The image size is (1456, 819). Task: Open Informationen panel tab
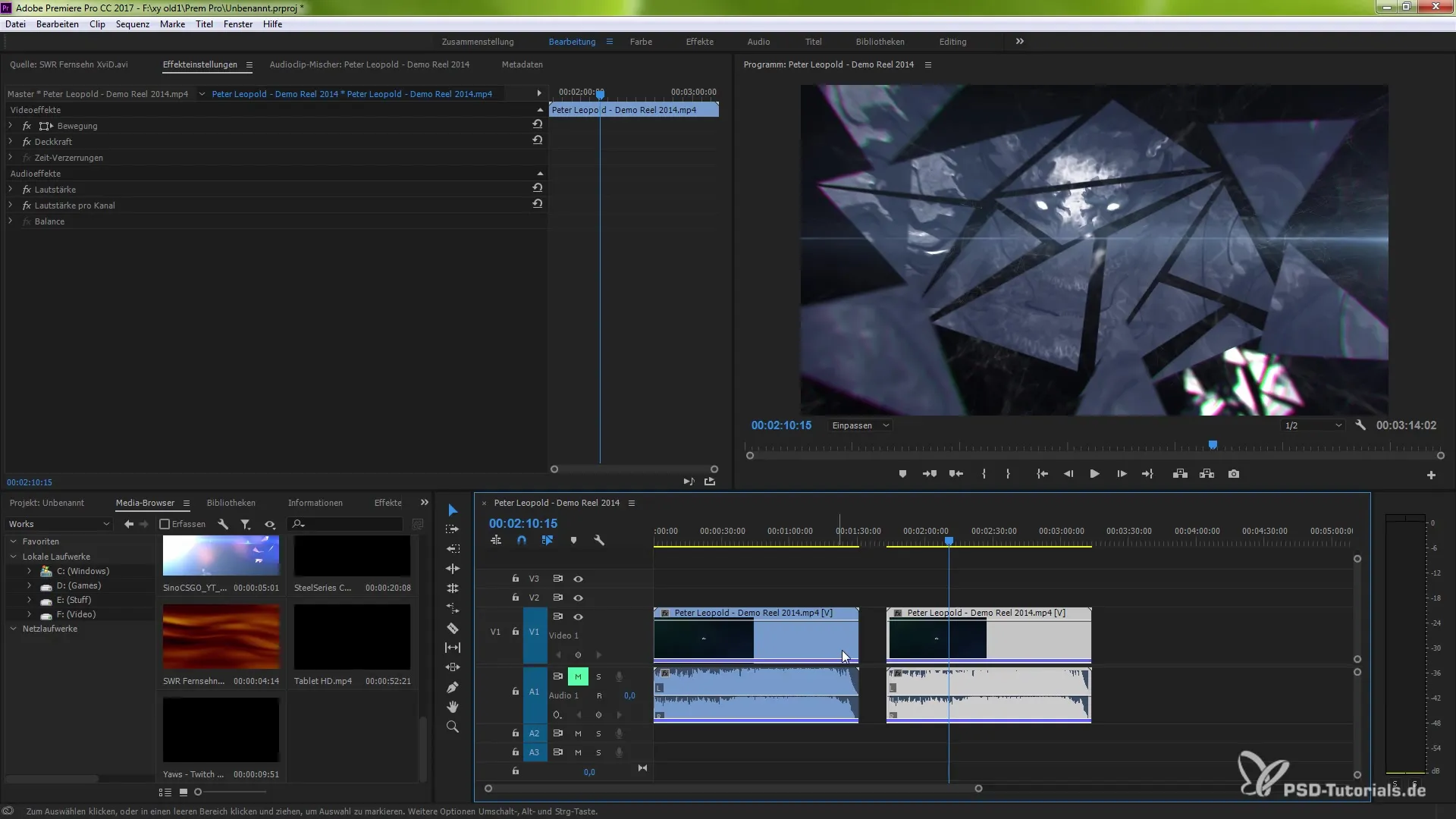(x=315, y=503)
